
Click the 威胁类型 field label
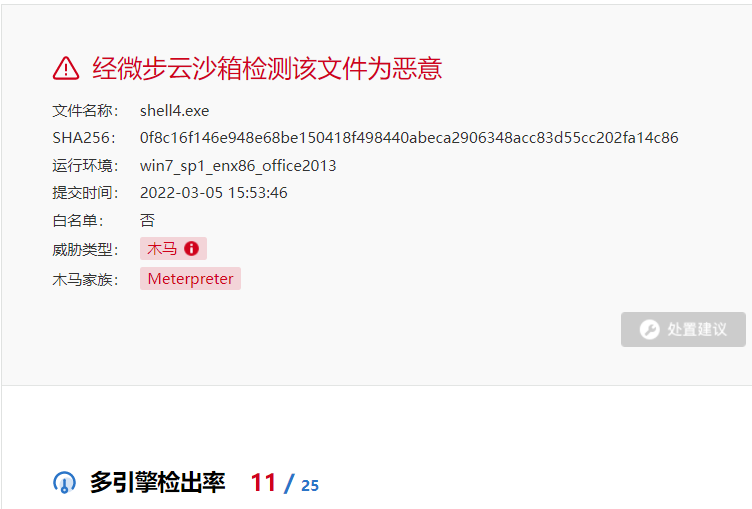[85, 249]
